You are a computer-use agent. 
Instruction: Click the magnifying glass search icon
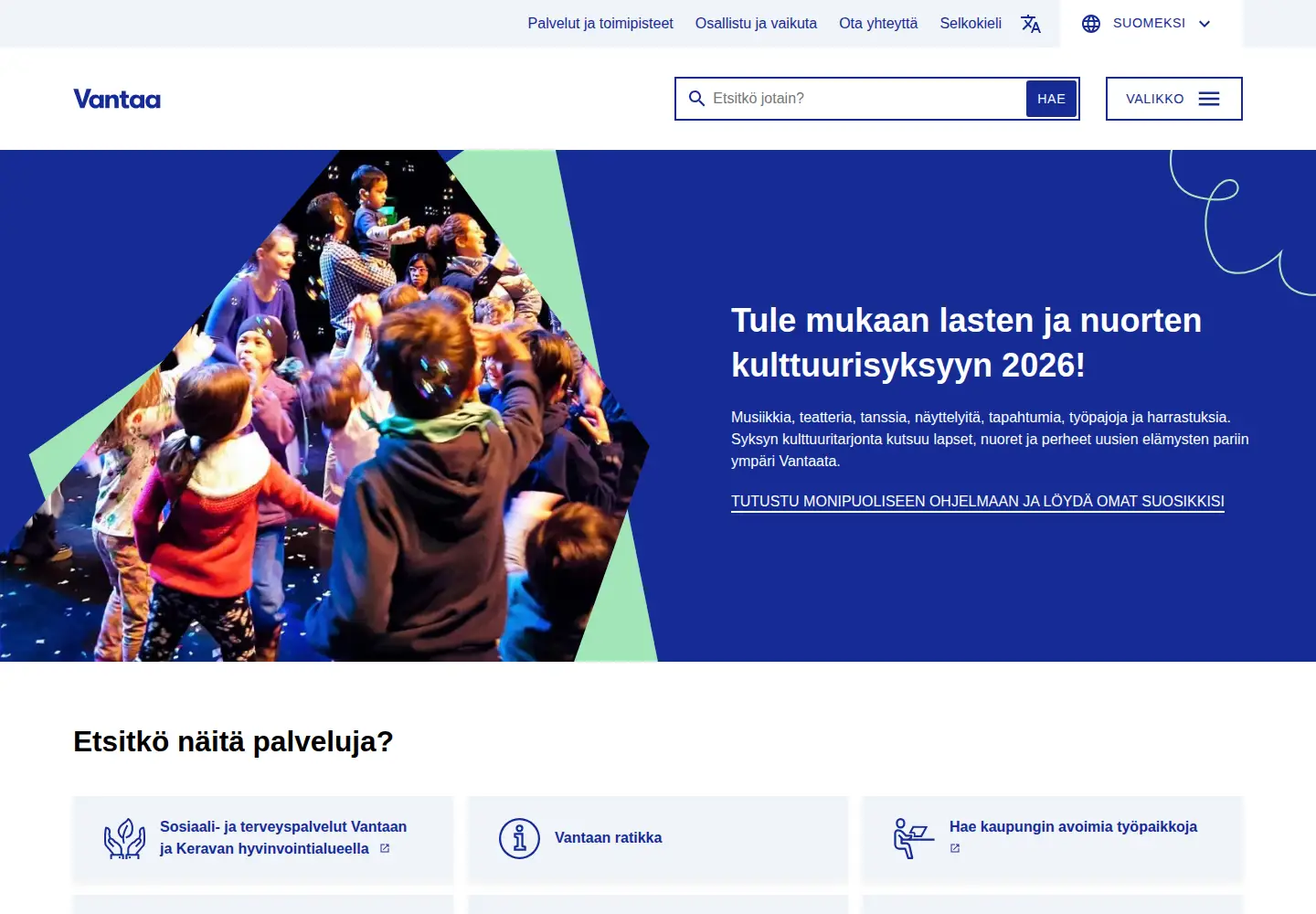696,99
